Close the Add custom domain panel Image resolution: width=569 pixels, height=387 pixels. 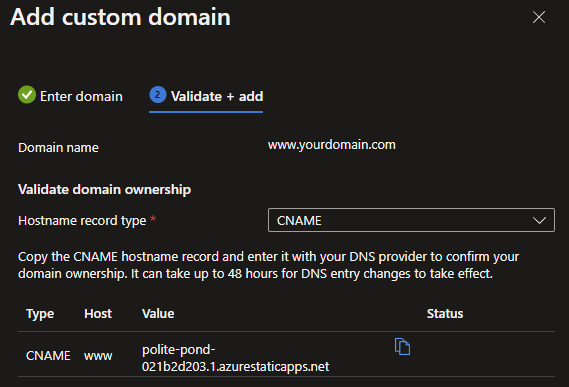(539, 17)
